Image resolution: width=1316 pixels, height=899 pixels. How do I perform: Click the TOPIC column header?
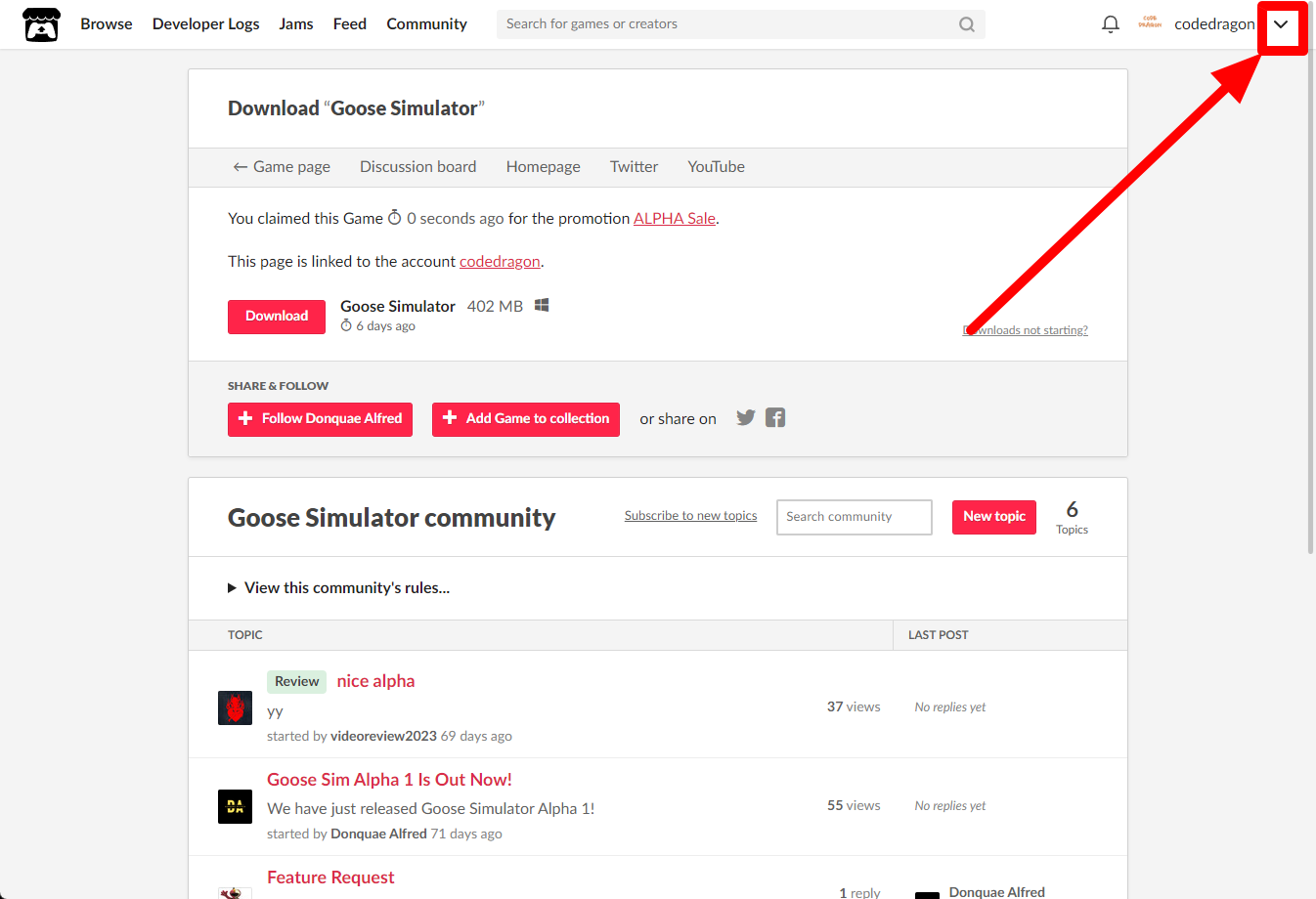click(x=245, y=635)
